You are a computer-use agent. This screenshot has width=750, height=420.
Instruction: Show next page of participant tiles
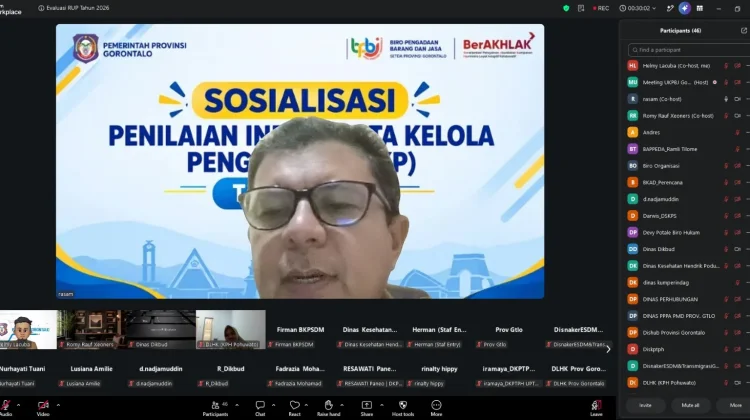tap(608, 349)
